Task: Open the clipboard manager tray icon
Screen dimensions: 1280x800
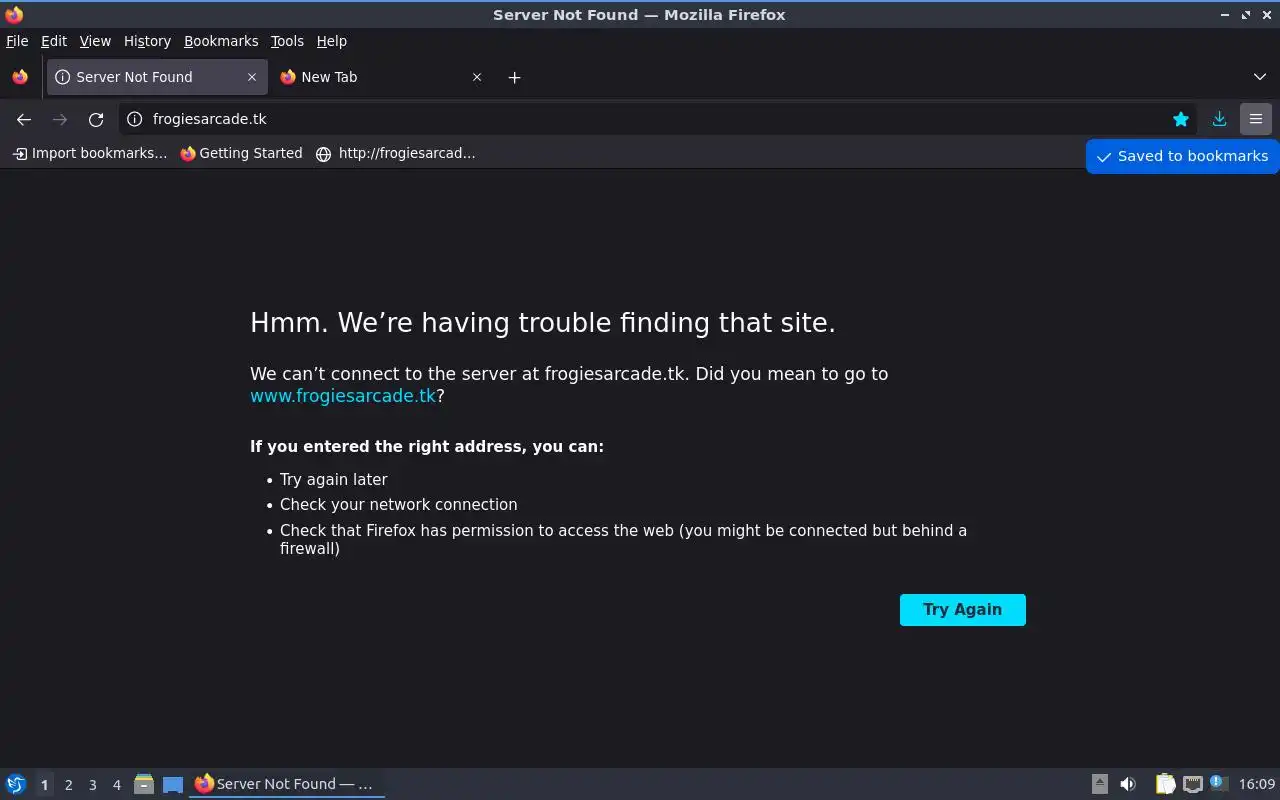Action: click(x=1165, y=784)
